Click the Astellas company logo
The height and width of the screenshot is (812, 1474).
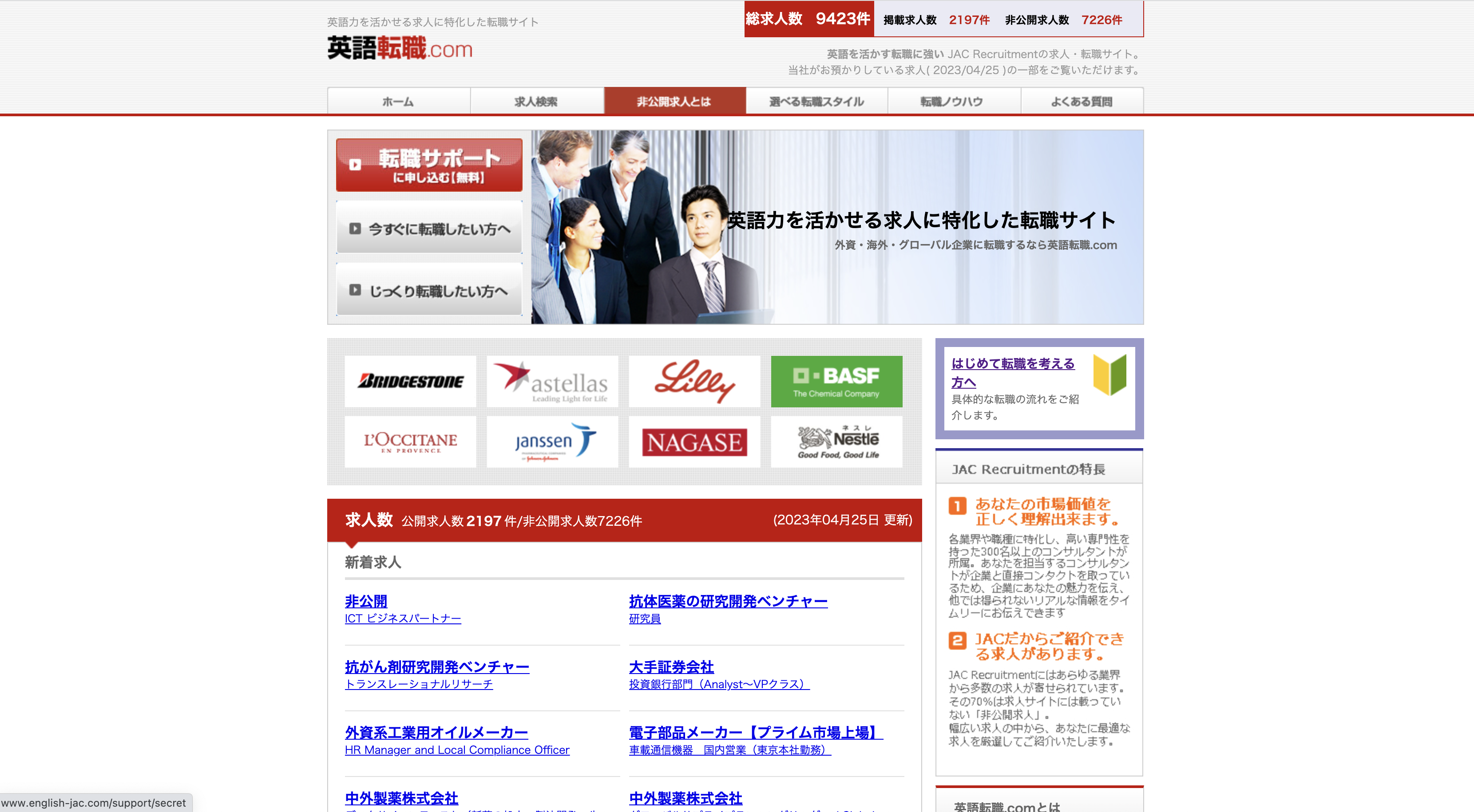click(551, 381)
